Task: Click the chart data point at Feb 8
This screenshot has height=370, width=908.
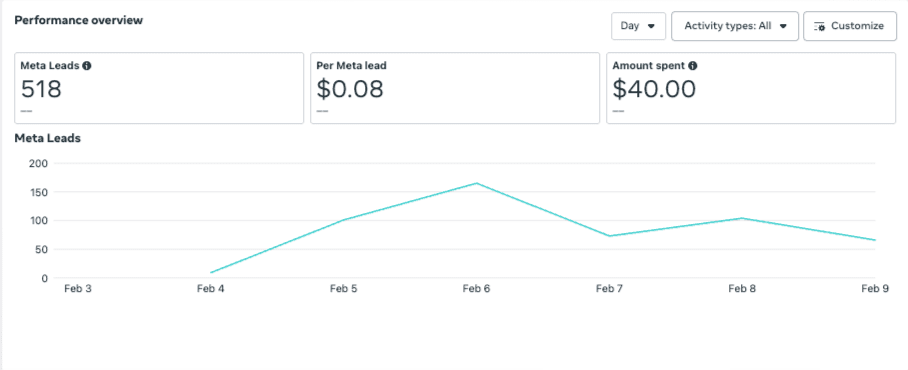Action: (742, 218)
